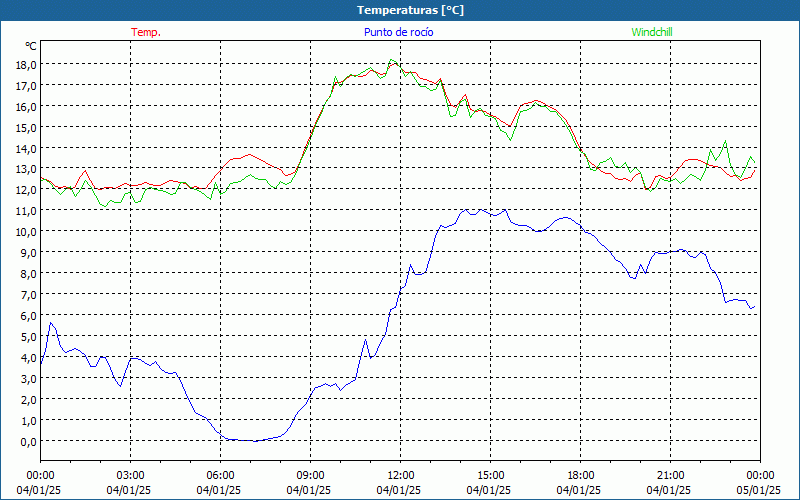This screenshot has width=800, height=500.
Task: Click the '04/01/25' date under 18:00
Action: (579, 490)
